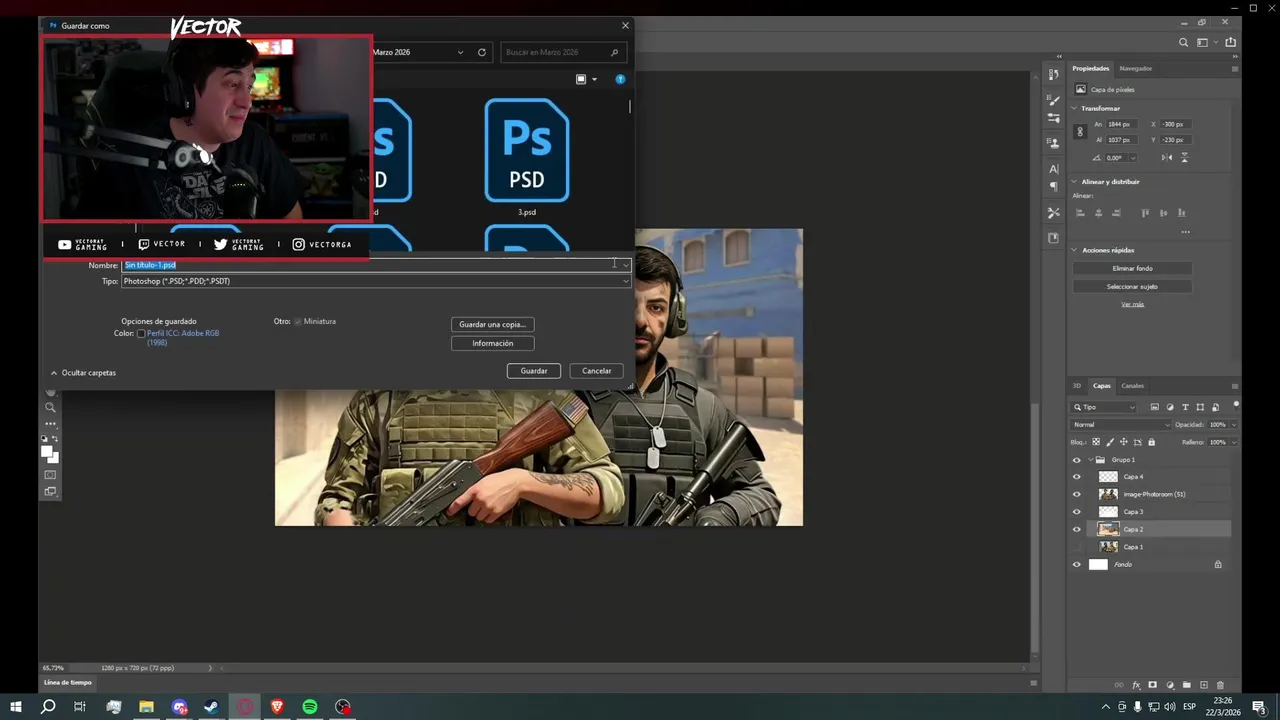Refresh the folder in Guardar como dialog
This screenshot has height=720, width=1280.
pos(482,52)
